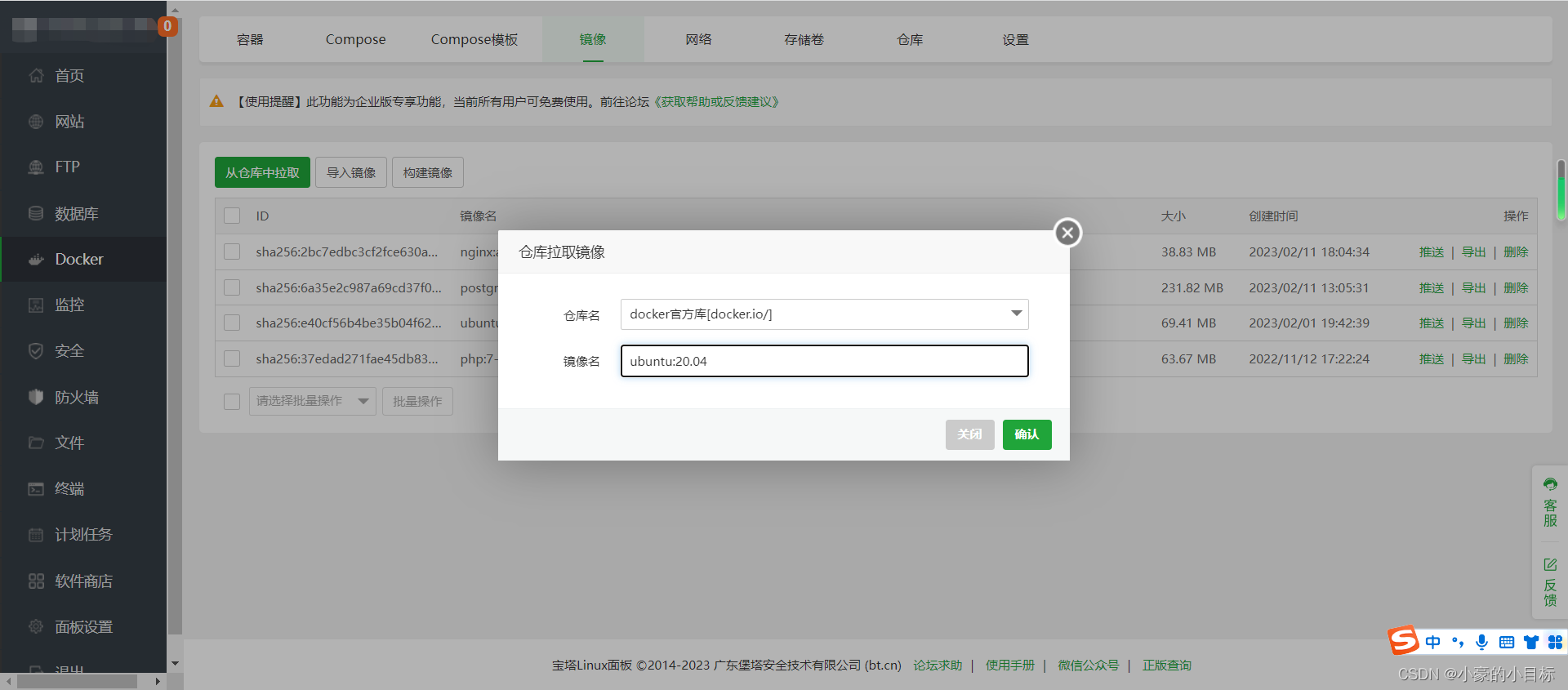The image size is (1568, 690).
Task: Click the green 确认 button
Action: (1027, 434)
